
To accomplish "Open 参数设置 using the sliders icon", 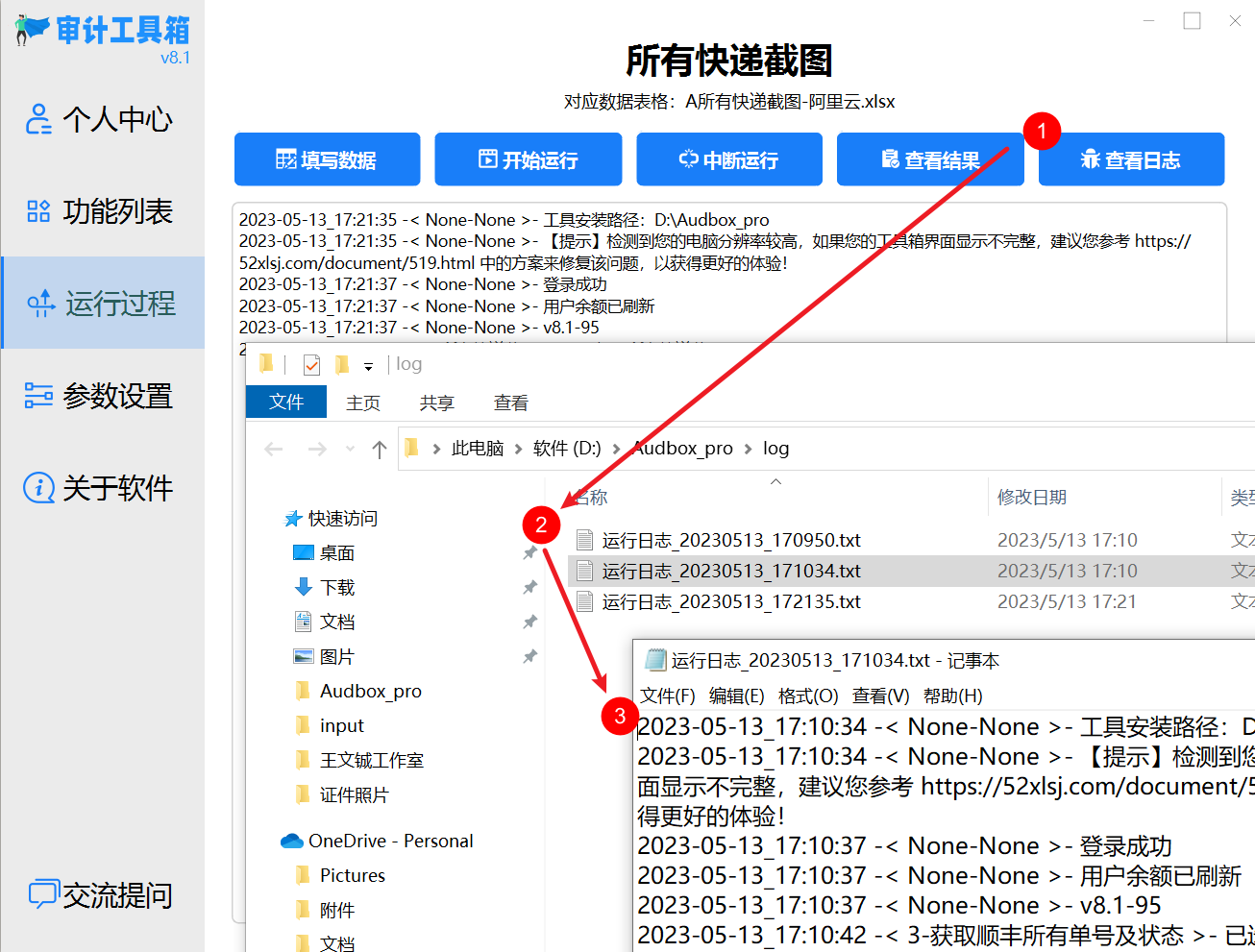I will (39, 396).
